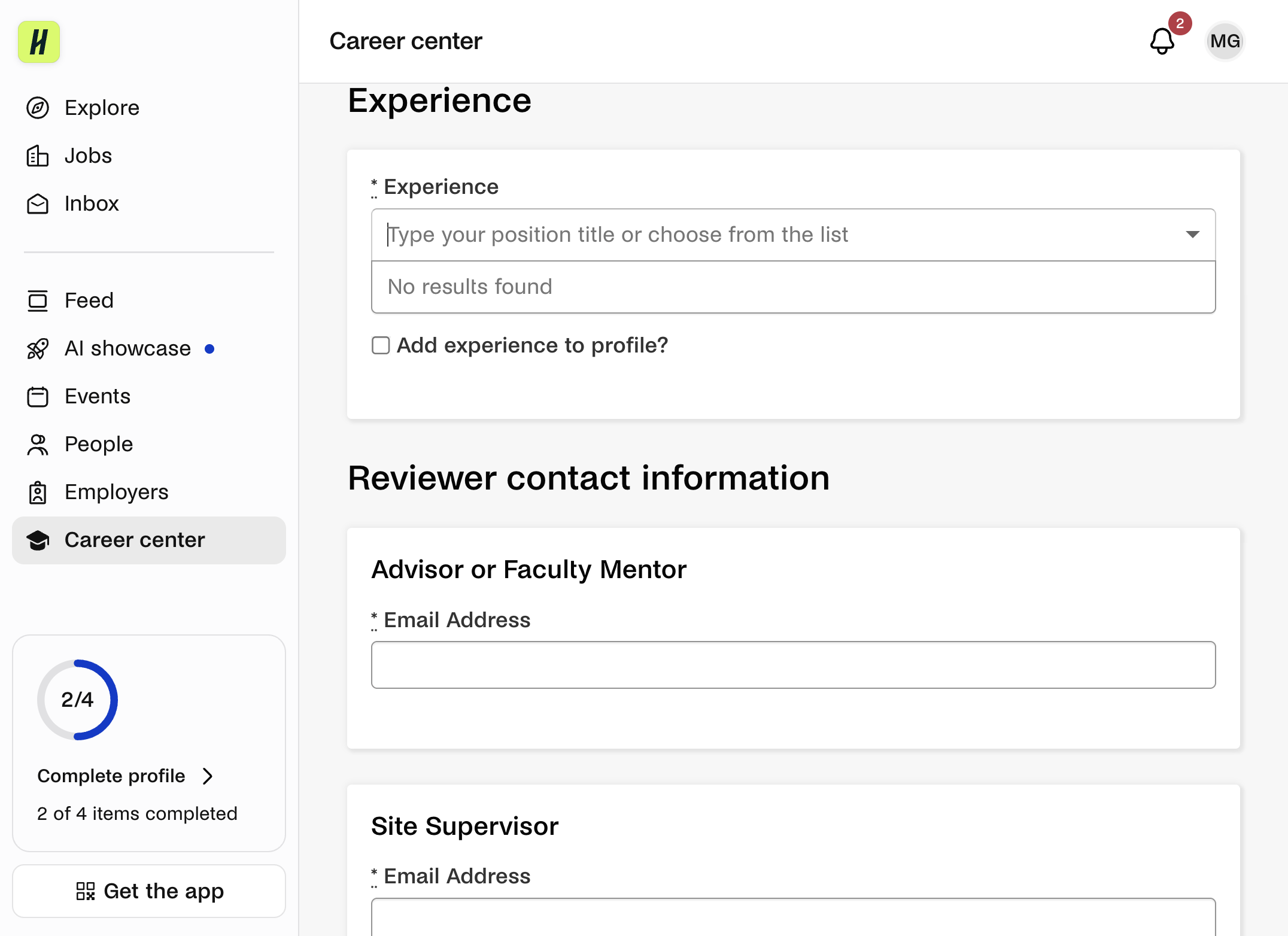
Task: Click Site Supervisor email address field
Action: [x=793, y=917]
